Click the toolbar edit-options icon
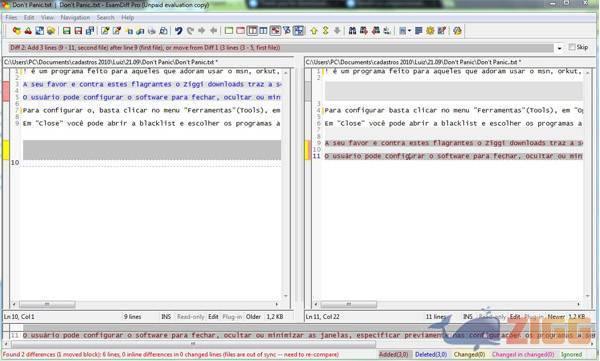 tap(442, 31)
